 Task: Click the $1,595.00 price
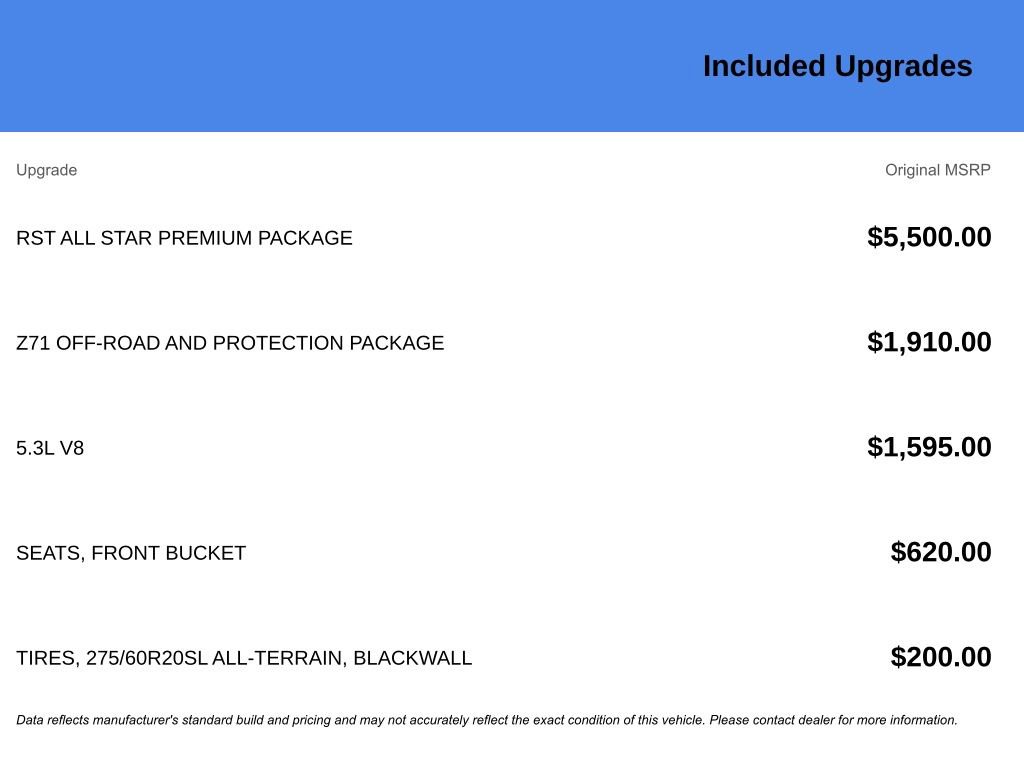(x=929, y=447)
